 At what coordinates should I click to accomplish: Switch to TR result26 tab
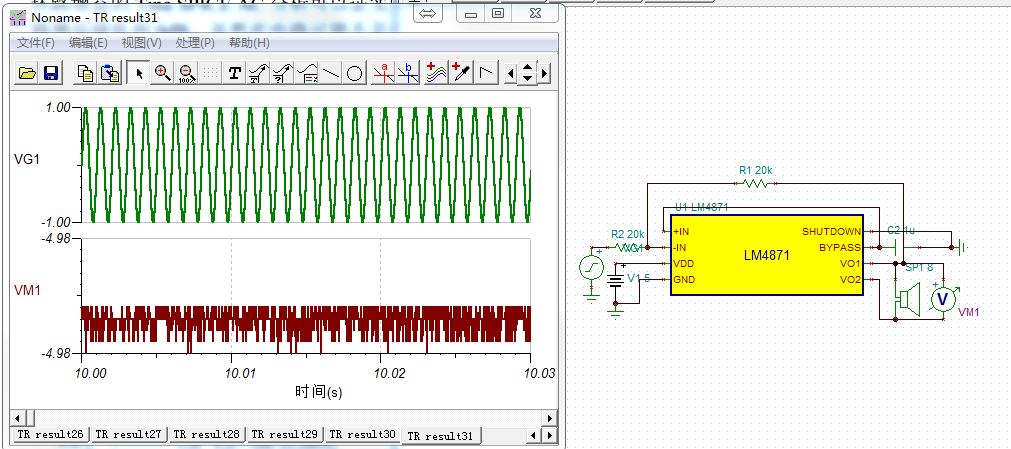pyautogui.click(x=50, y=435)
